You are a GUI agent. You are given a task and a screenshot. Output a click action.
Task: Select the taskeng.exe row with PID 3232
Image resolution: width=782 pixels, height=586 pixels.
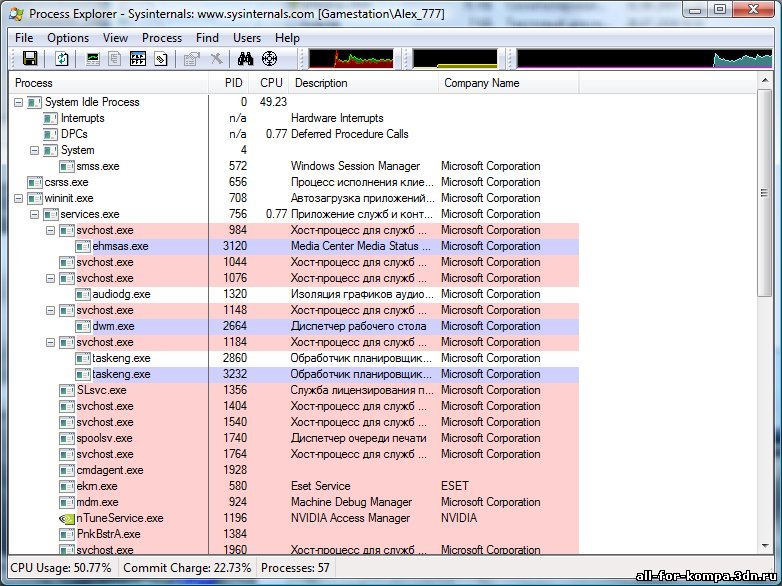[294, 375]
